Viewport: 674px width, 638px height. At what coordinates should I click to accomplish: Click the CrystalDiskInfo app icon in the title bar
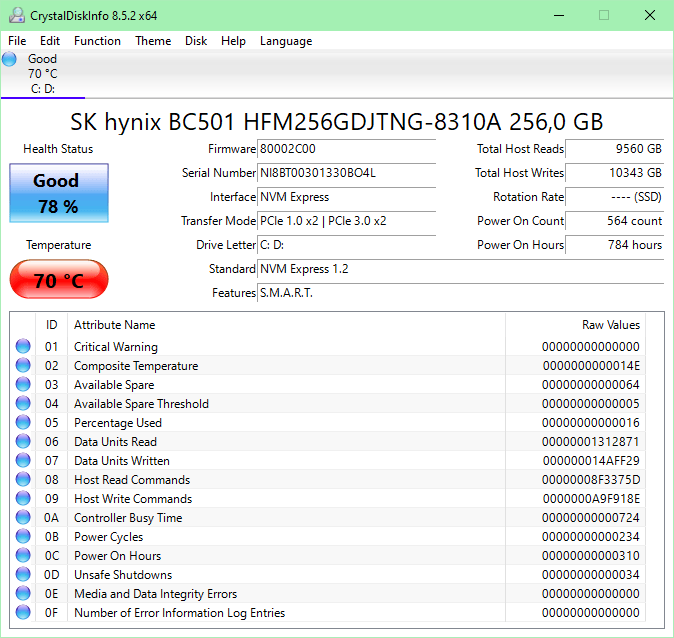(17, 15)
